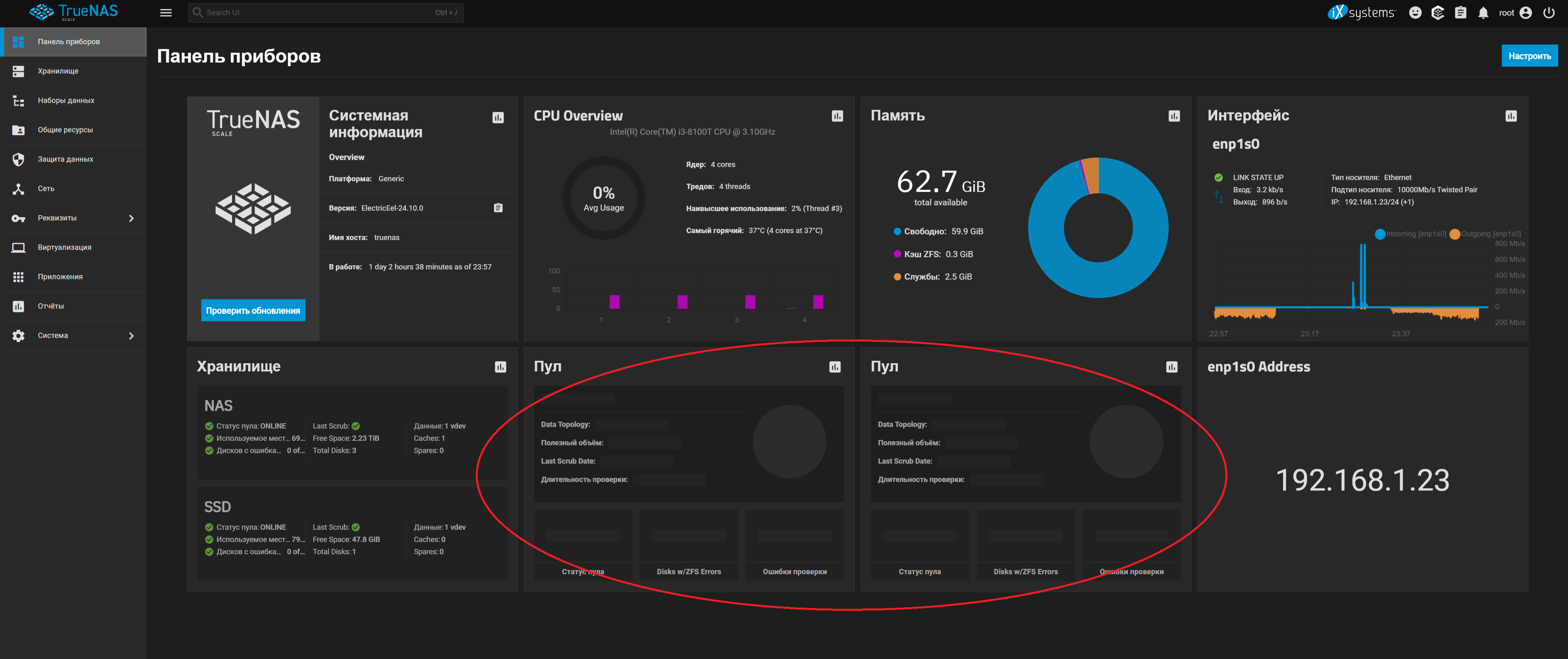The width and height of the screenshot is (1568, 659).
Task: Toggle the sidebar hamburger menu
Action: (165, 13)
